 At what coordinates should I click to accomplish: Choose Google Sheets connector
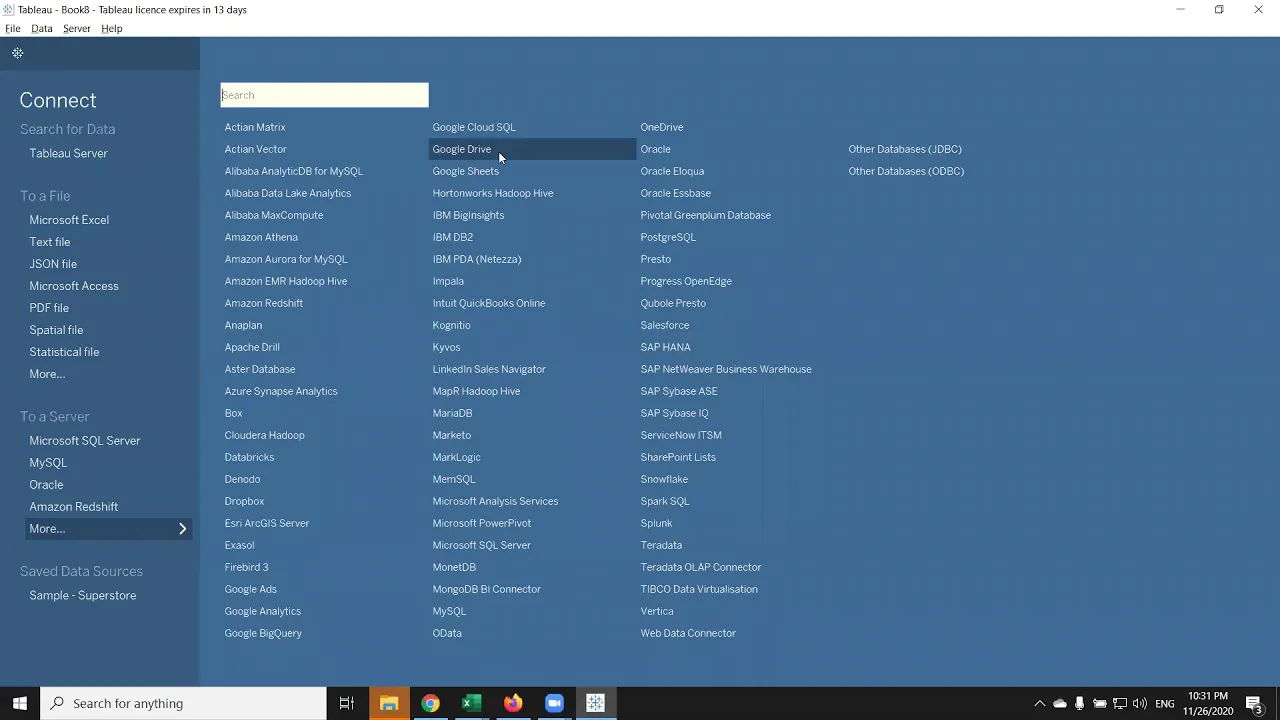pyautogui.click(x=466, y=171)
